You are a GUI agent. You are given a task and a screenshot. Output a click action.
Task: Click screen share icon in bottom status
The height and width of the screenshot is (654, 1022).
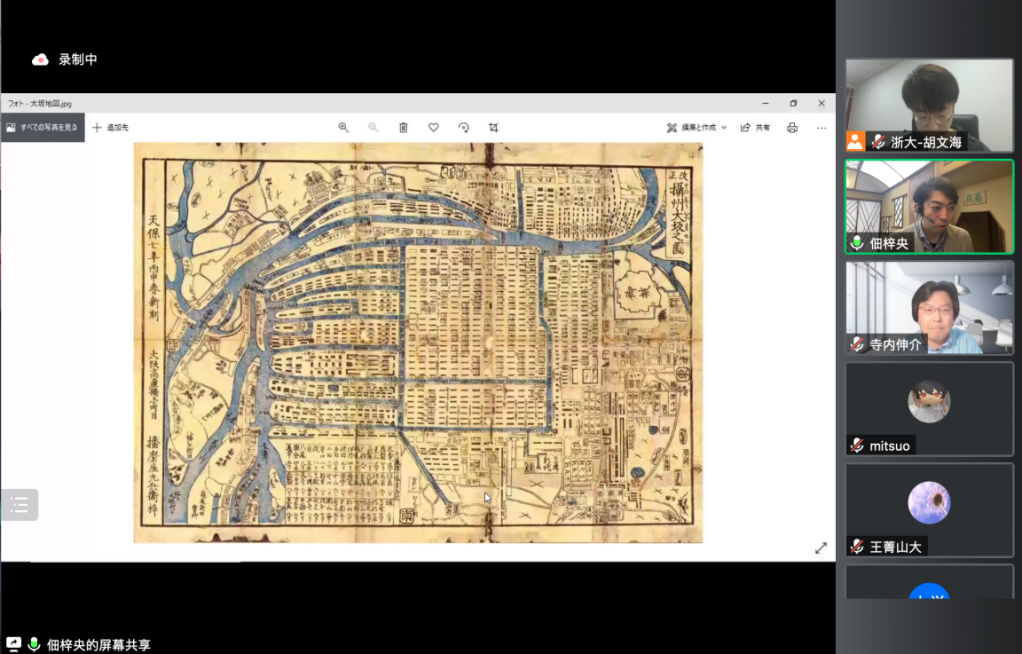tap(13, 644)
